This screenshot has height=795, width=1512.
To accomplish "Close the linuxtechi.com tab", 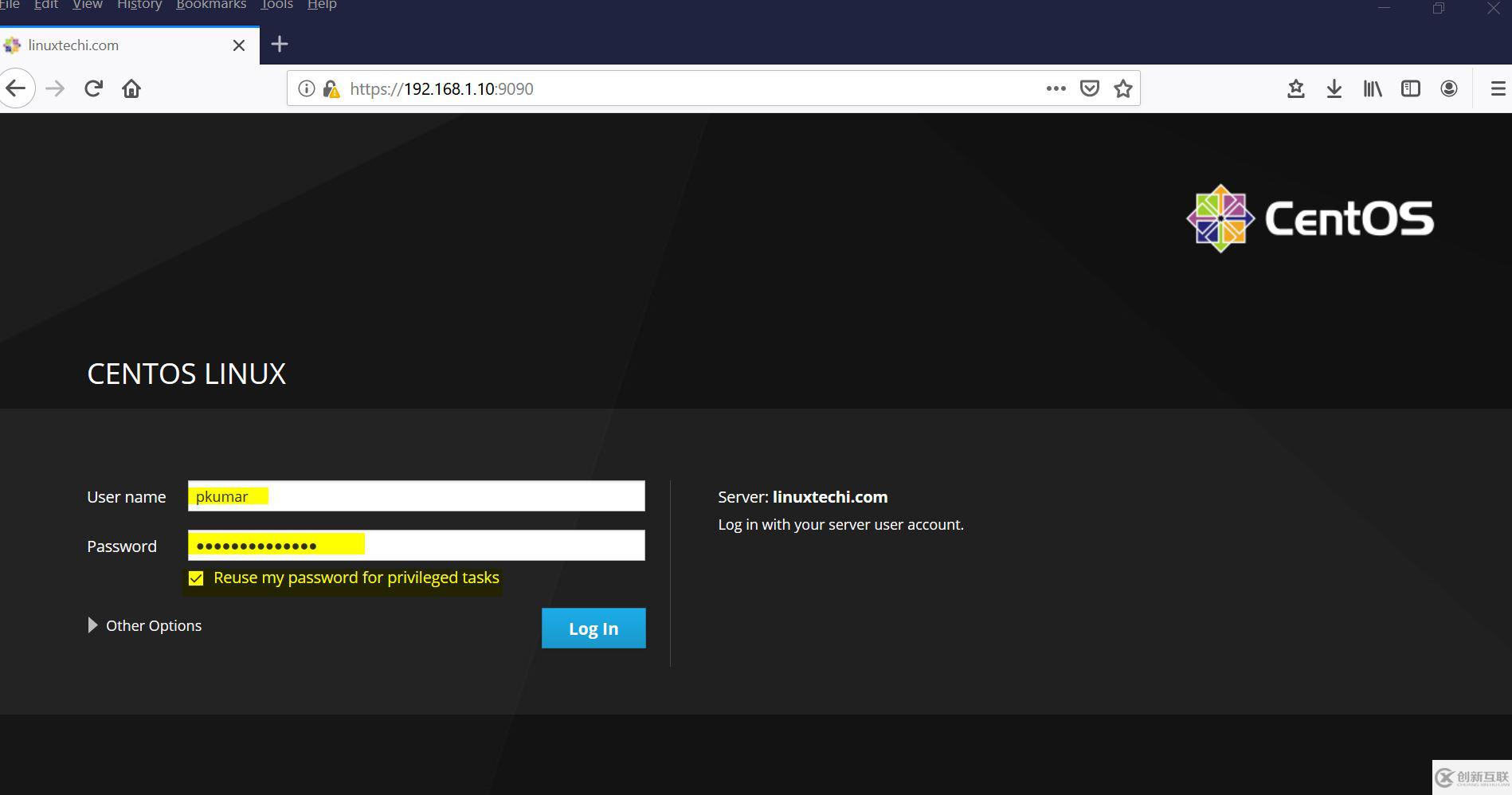I will (x=239, y=45).
